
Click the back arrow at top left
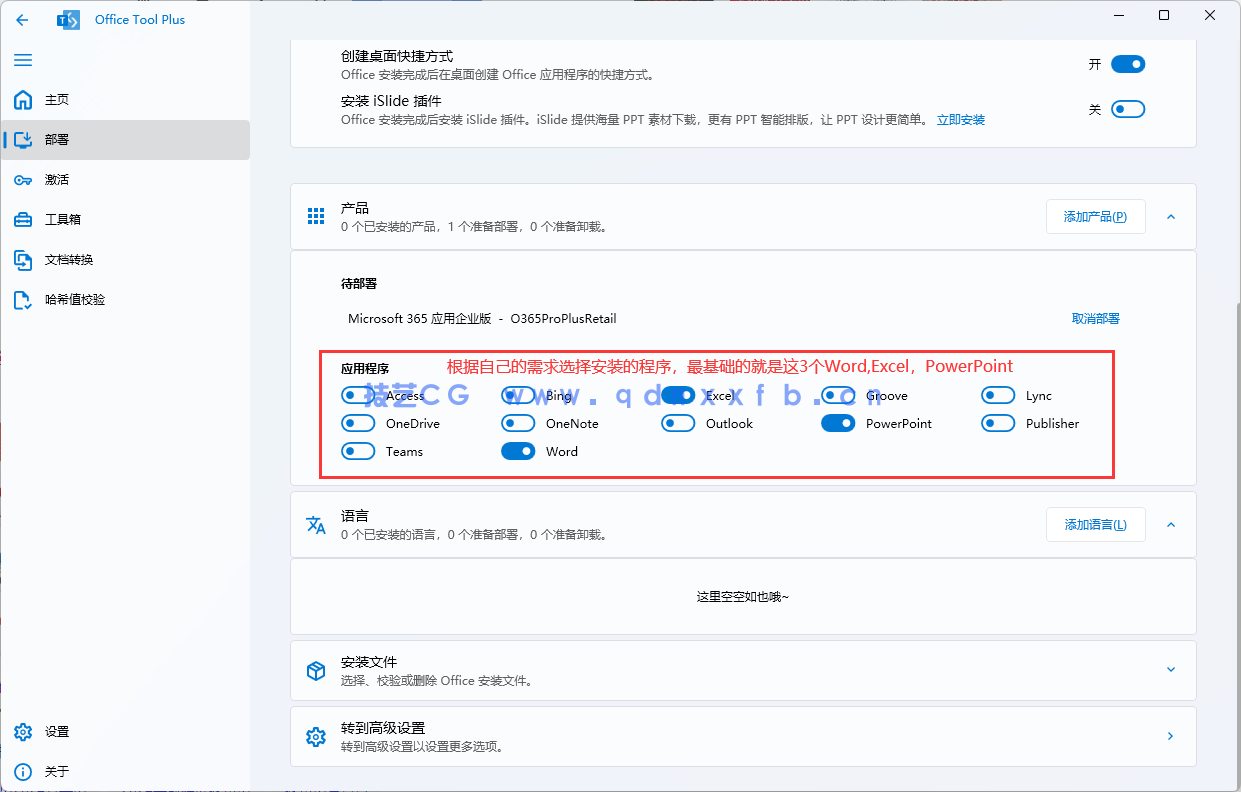(22, 19)
